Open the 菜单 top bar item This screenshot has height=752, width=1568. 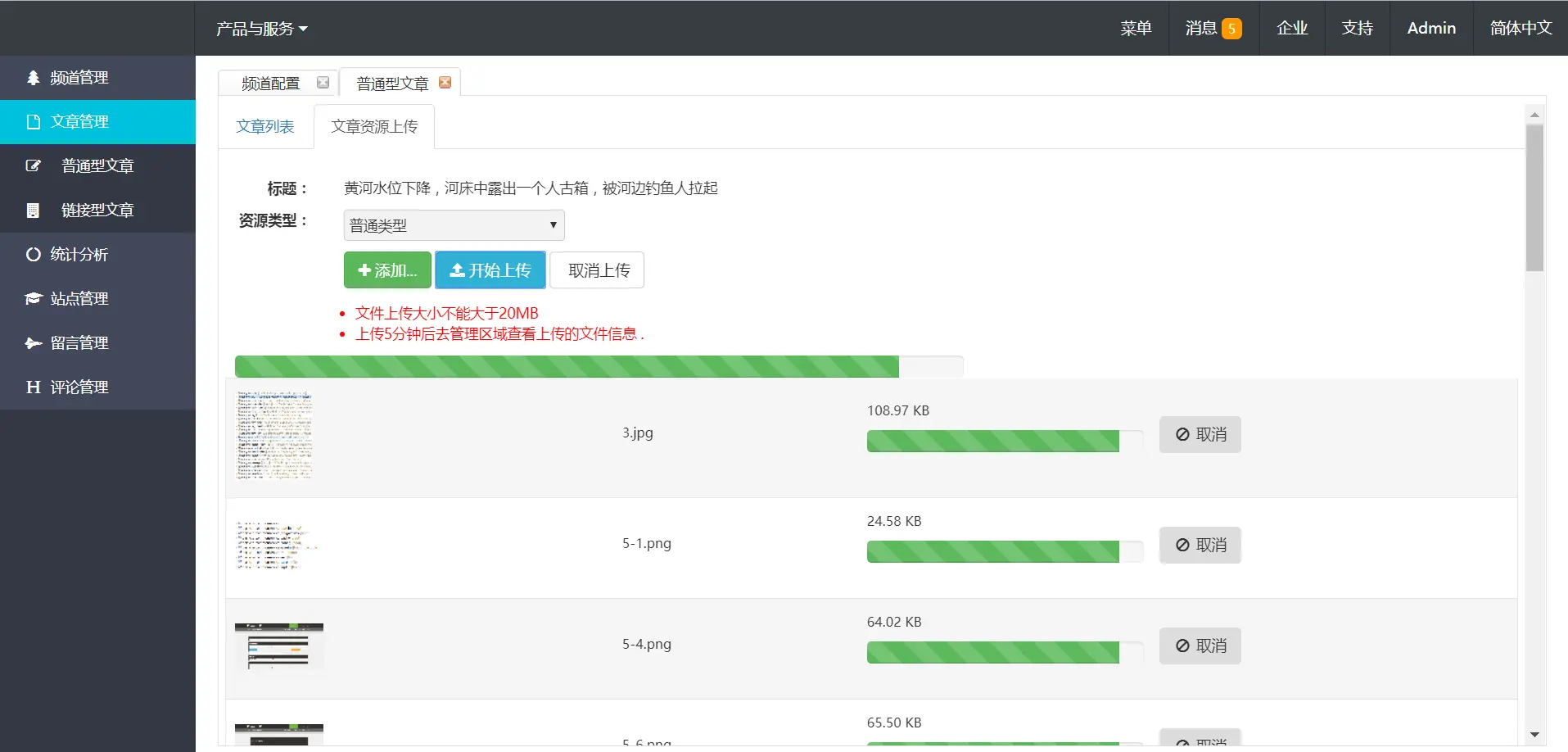point(1136,29)
